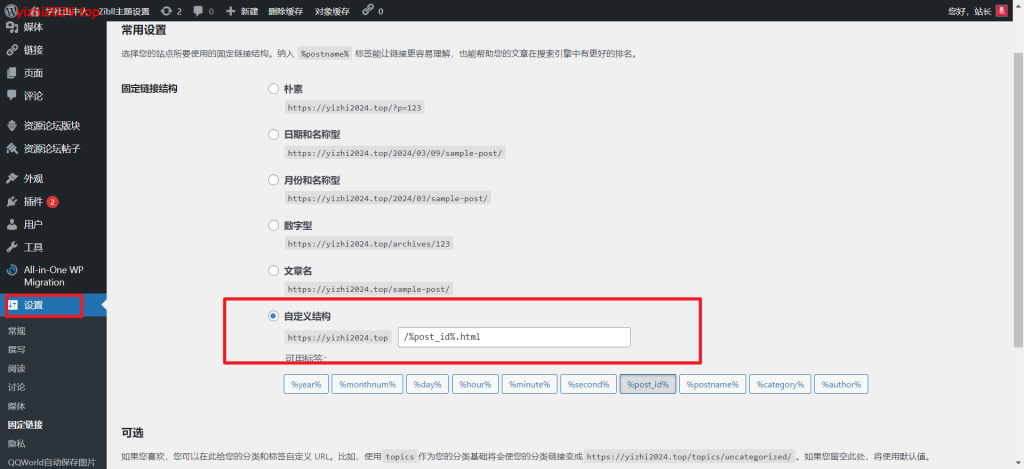Screen dimensions: 1024x469
Task: Open 撰写 settings submenu item
Action: click(16, 349)
